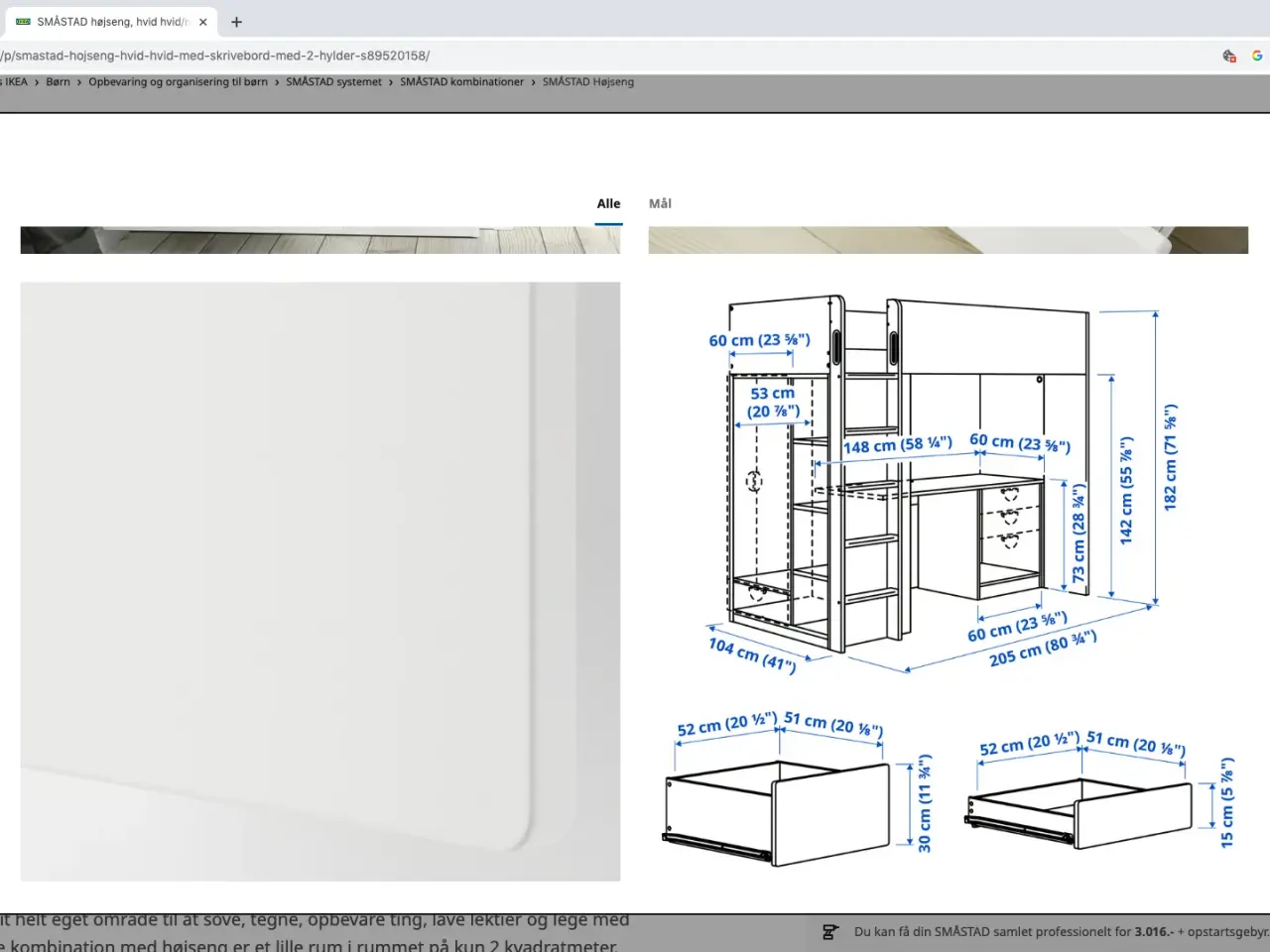The height and width of the screenshot is (952, 1270).
Task: Close the SMÅSTAD højseng browser tab
Action: coord(203,22)
